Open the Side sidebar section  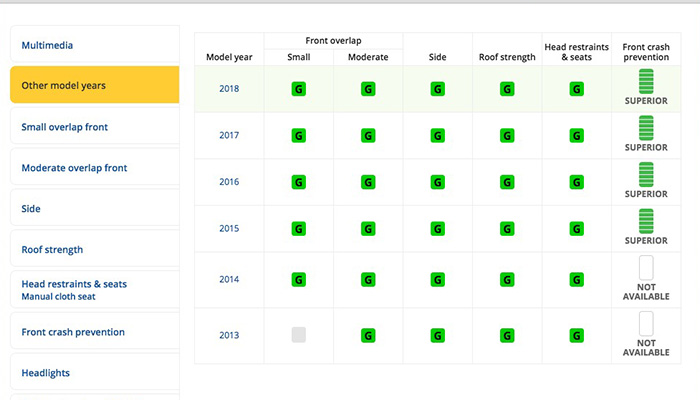(x=95, y=208)
